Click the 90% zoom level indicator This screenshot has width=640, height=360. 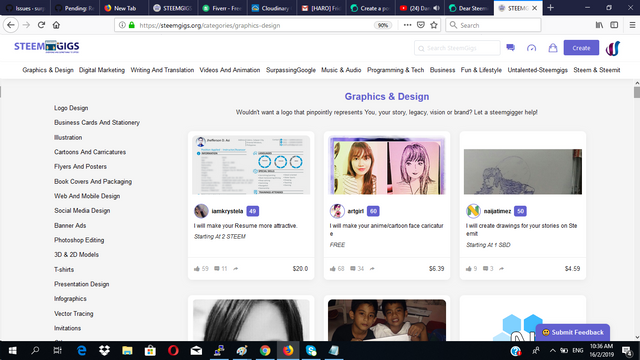click(382, 25)
